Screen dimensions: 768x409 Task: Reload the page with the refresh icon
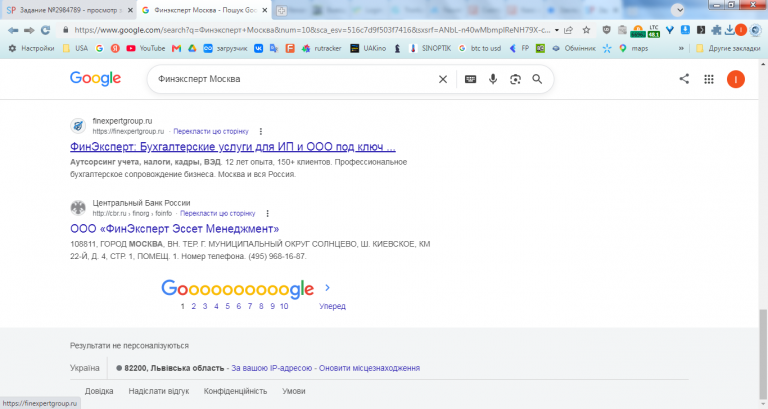(x=46, y=30)
